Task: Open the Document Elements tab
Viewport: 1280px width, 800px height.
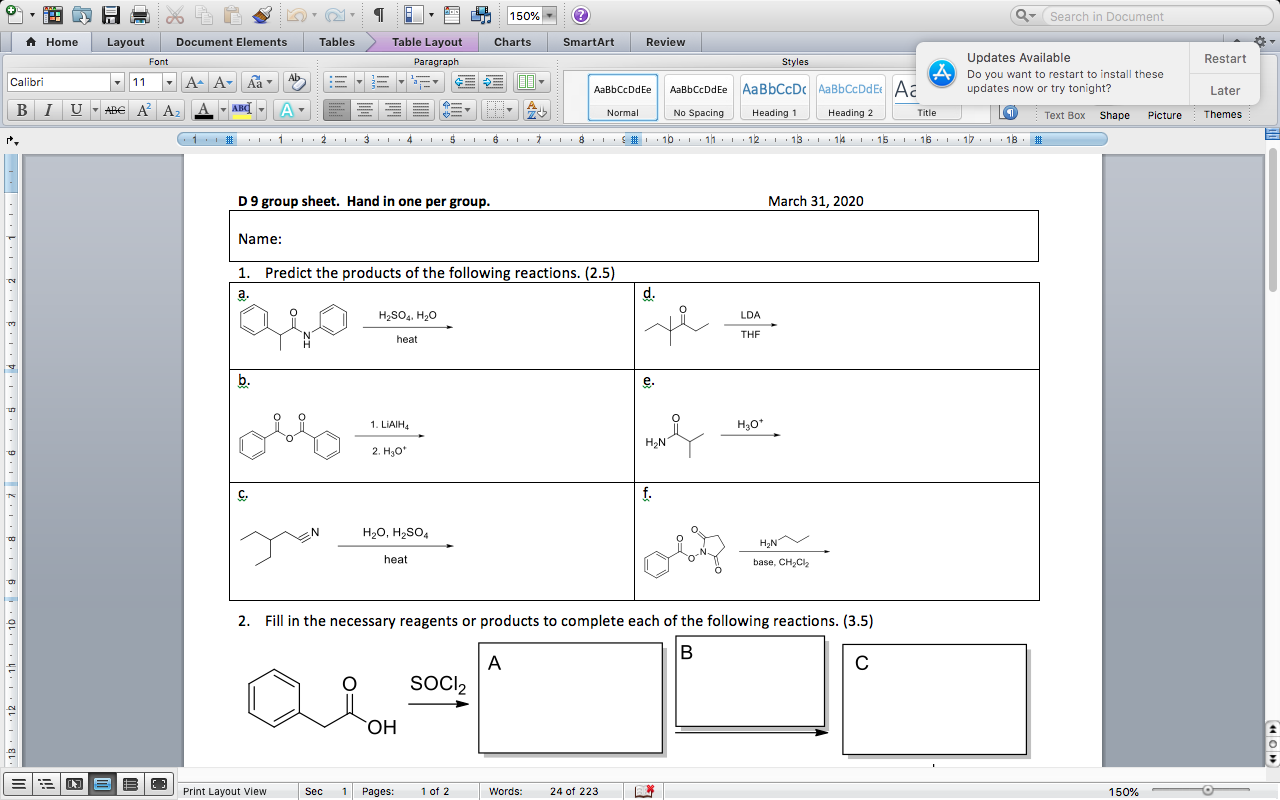Action: click(x=230, y=42)
